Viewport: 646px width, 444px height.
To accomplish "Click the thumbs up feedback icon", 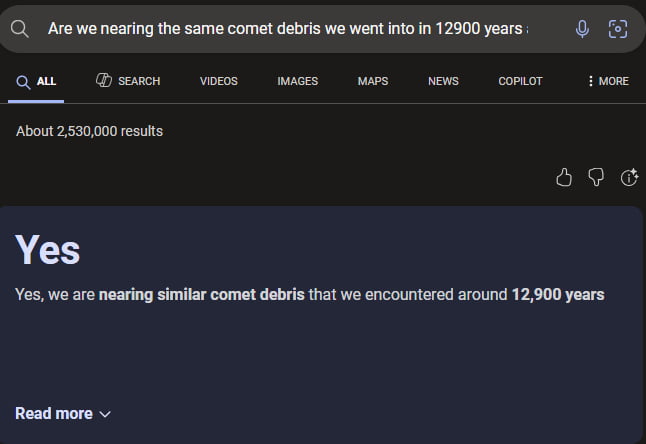I will [564, 177].
